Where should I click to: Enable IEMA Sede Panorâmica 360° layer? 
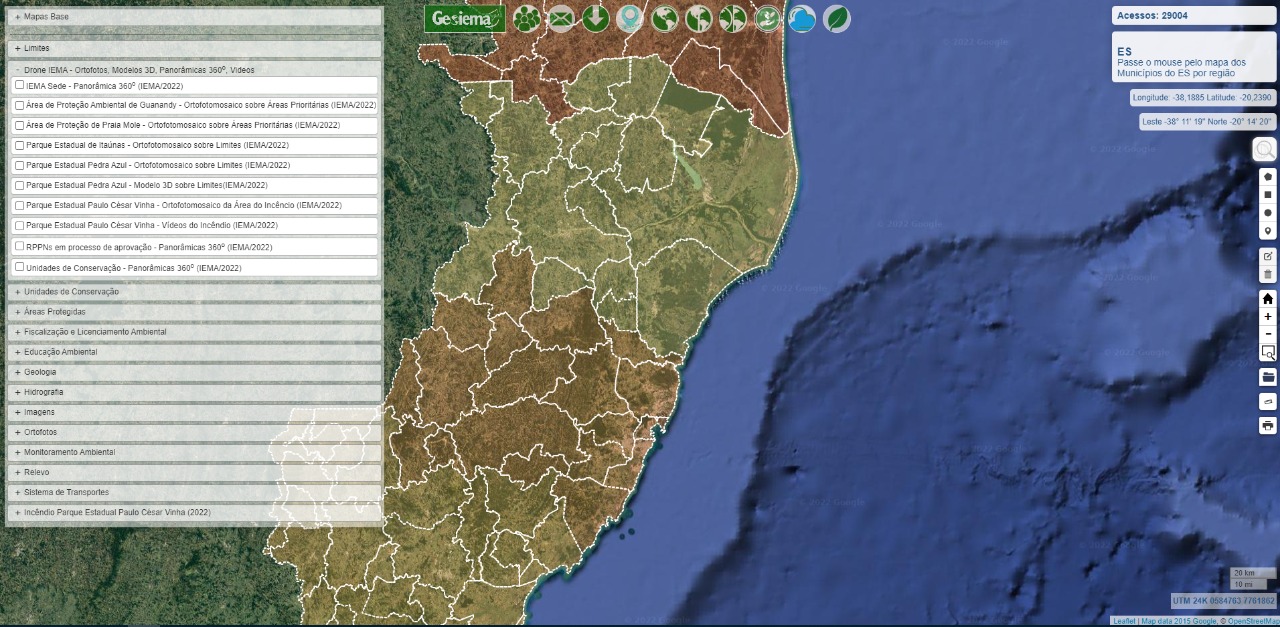[x=20, y=85]
